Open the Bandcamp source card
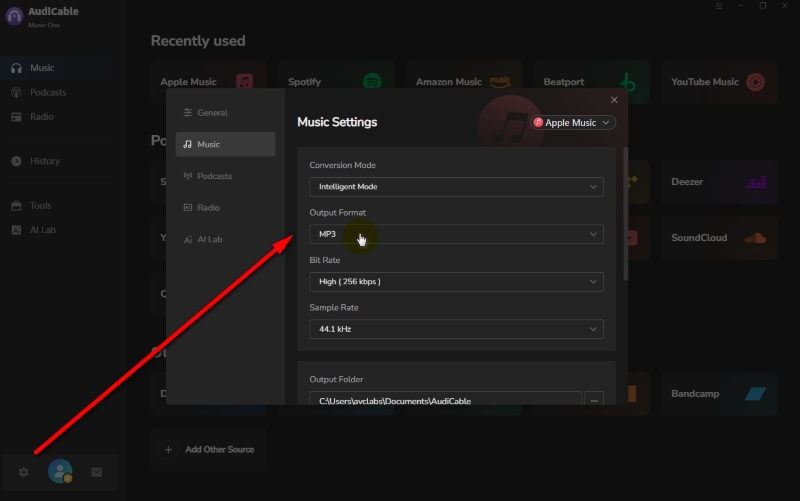 719,394
